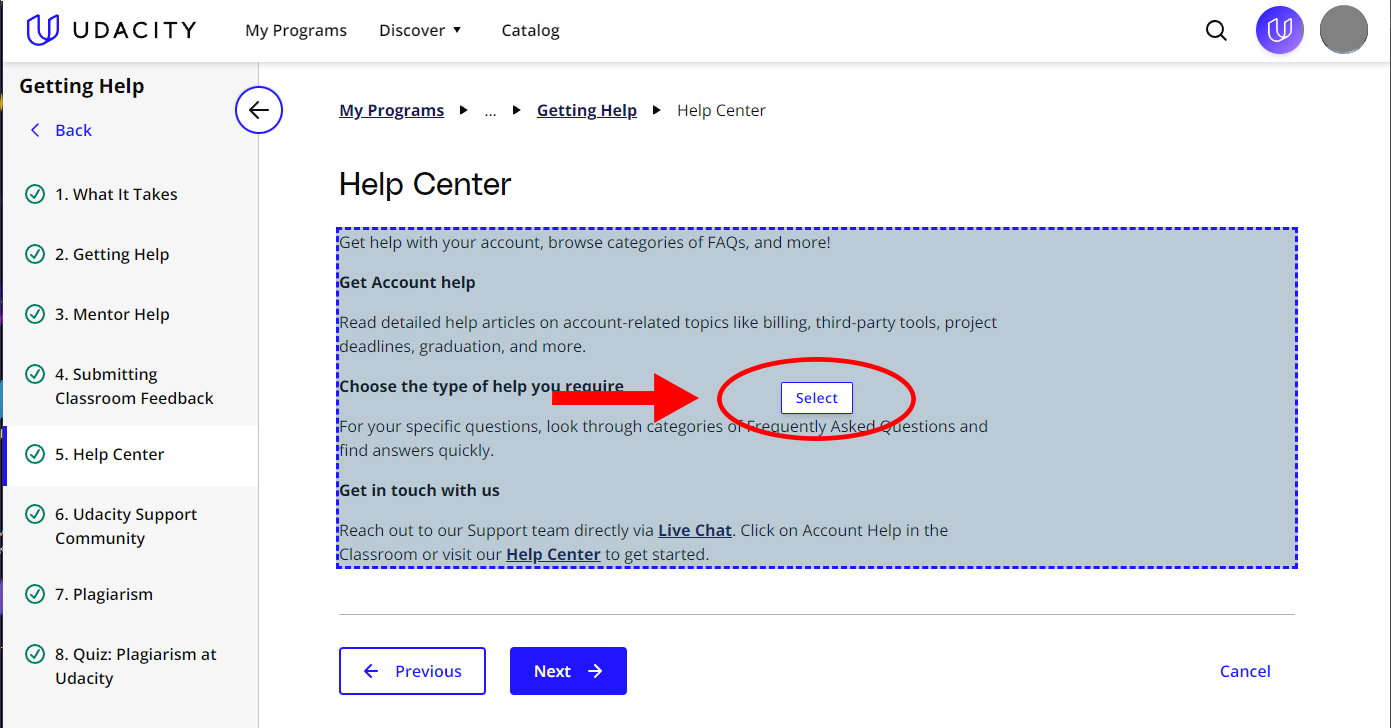Click the Help Center page heading
1391x728 pixels.
point(425,184)
